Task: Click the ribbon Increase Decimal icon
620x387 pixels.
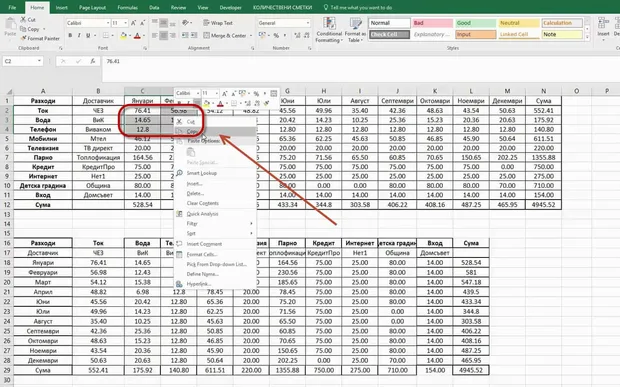Action: [297, 36]
